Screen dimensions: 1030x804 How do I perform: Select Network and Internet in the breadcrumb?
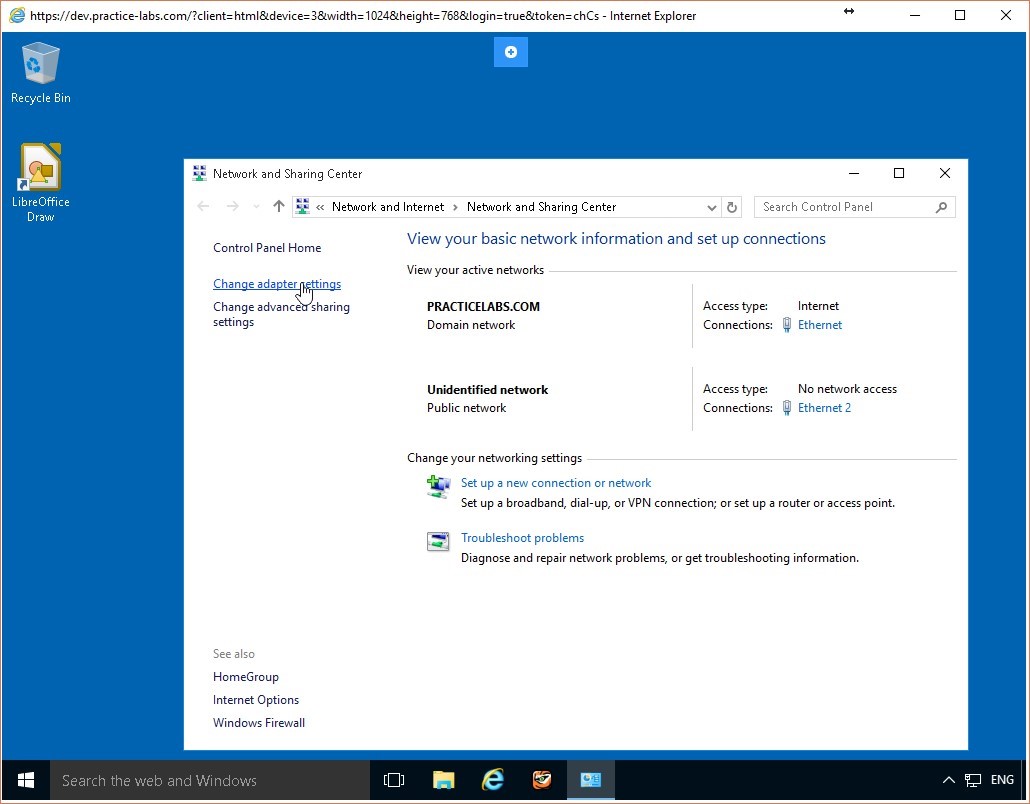coord(387,207)
